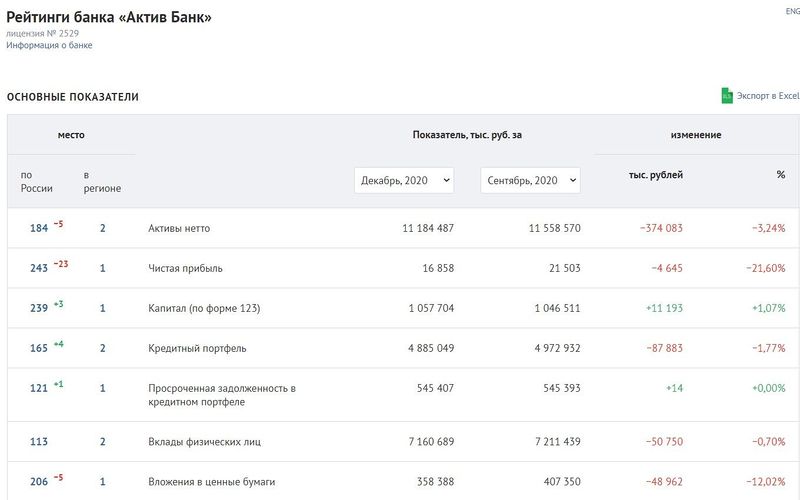This screenshot has height=500, width=800.
Task: Select Просроченная задолженность в кредитном портфеле label
Action: [222, 395]
